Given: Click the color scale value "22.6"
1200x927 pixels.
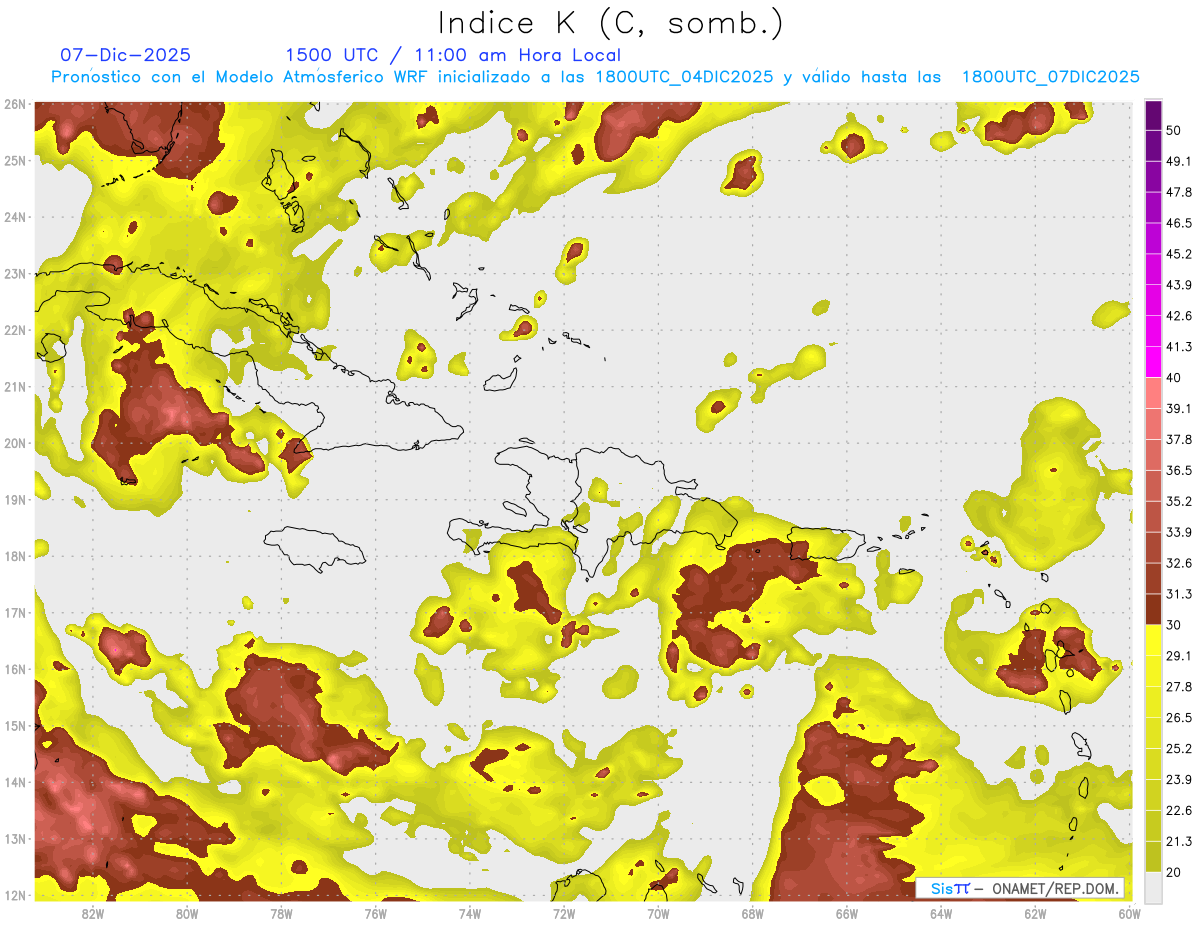Looking at the screenshot, I should coord(1178,810).
